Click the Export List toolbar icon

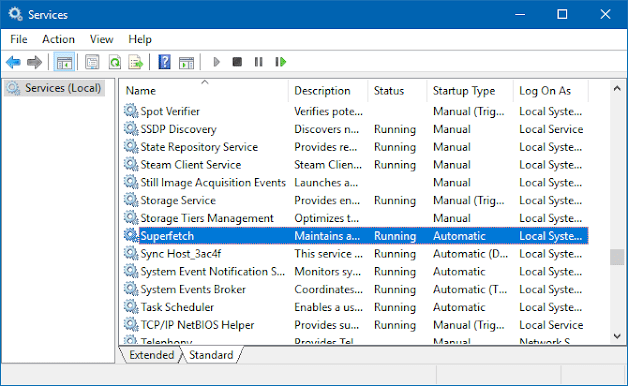click(136, 62)
